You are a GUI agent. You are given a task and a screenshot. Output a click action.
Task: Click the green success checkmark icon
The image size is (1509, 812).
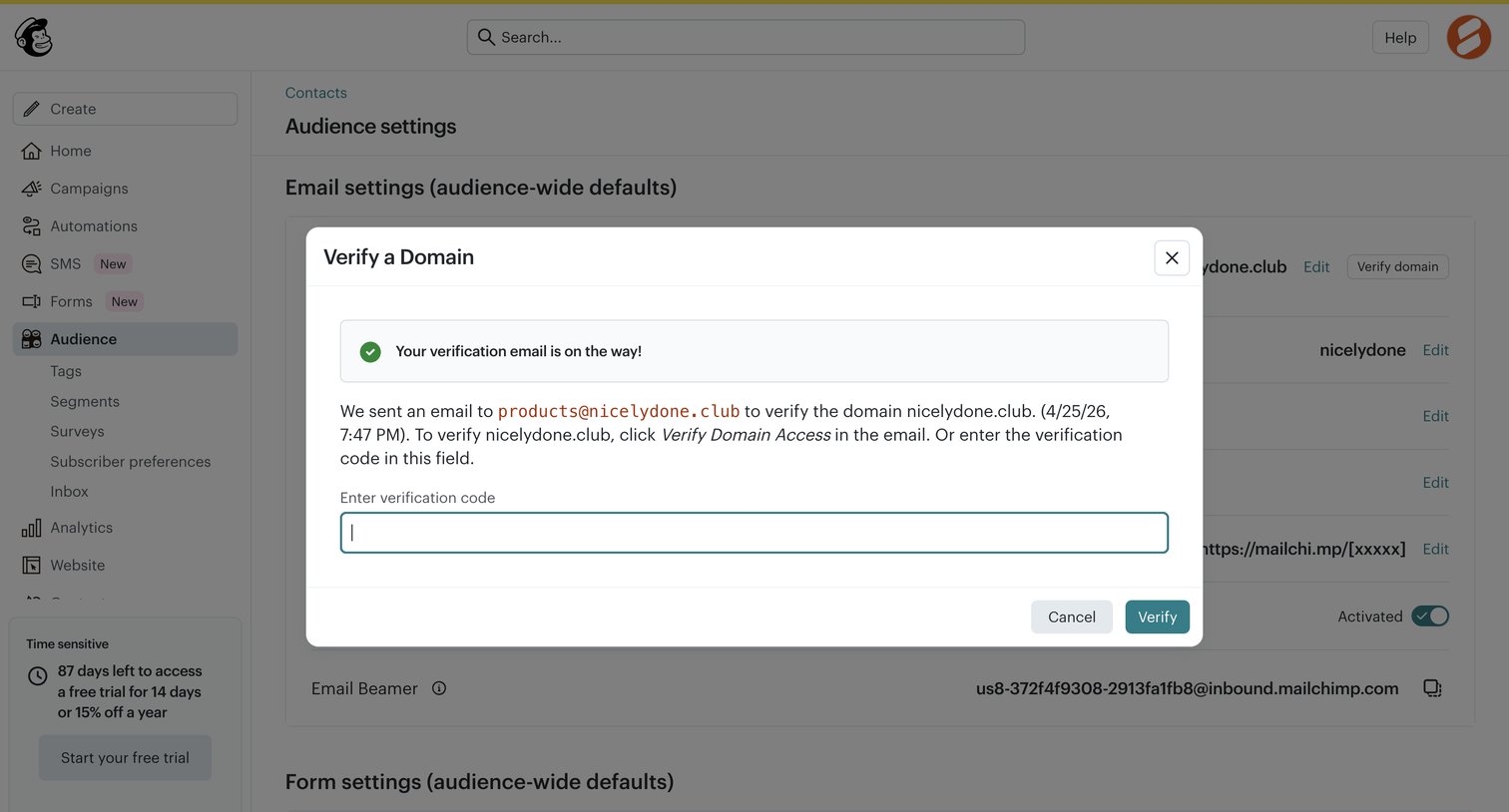370,351
